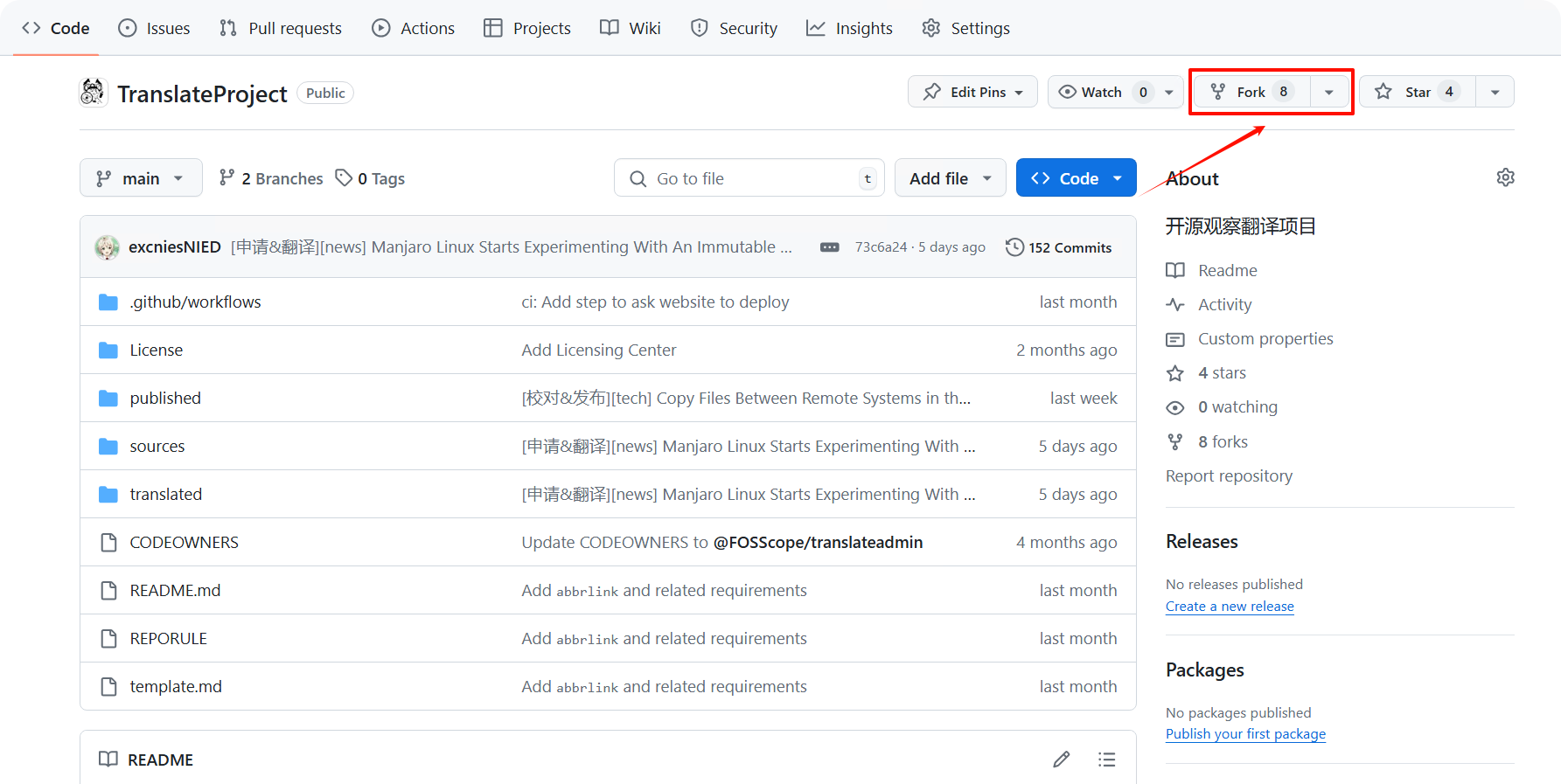
Task: View the 2 Branches link
Action: point(271,178)
